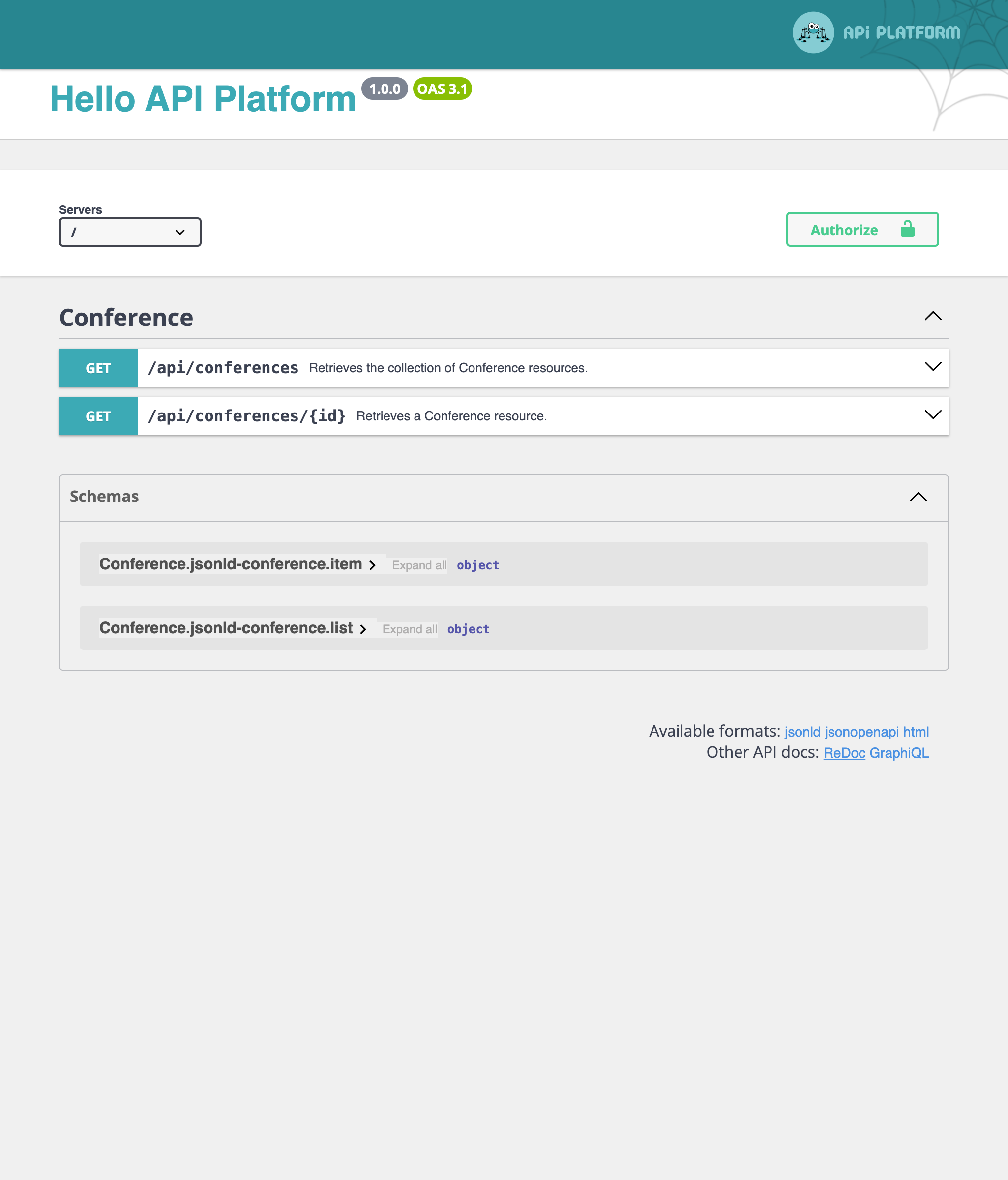Expand the /api/conferences operation
This screenshot has height=1180, width=1008.
pyautogui.click(x=932, y=367)
